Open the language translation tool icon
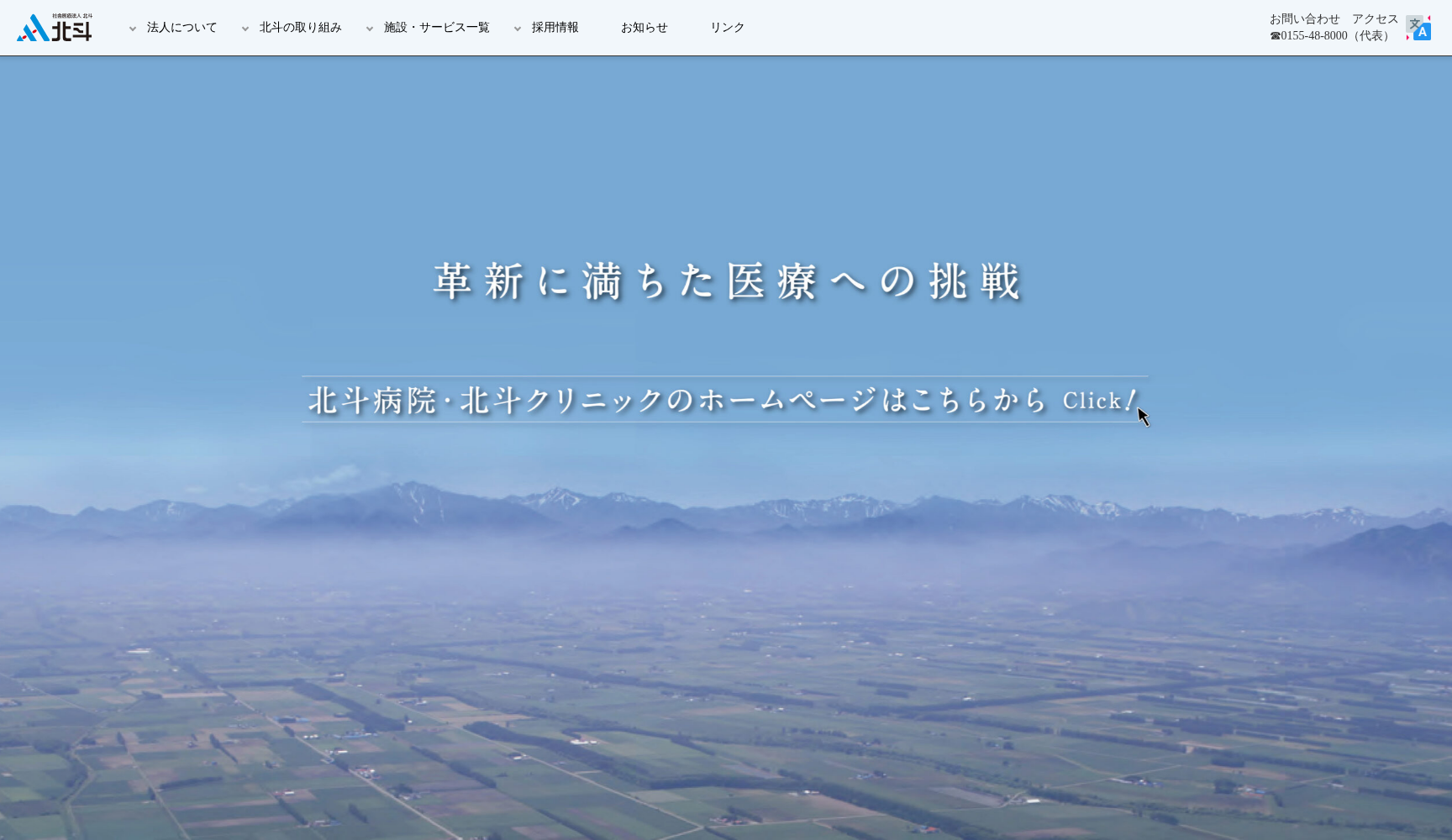Image resolution: width=1452 pixels, height=840 pixels. [1418, 28]
